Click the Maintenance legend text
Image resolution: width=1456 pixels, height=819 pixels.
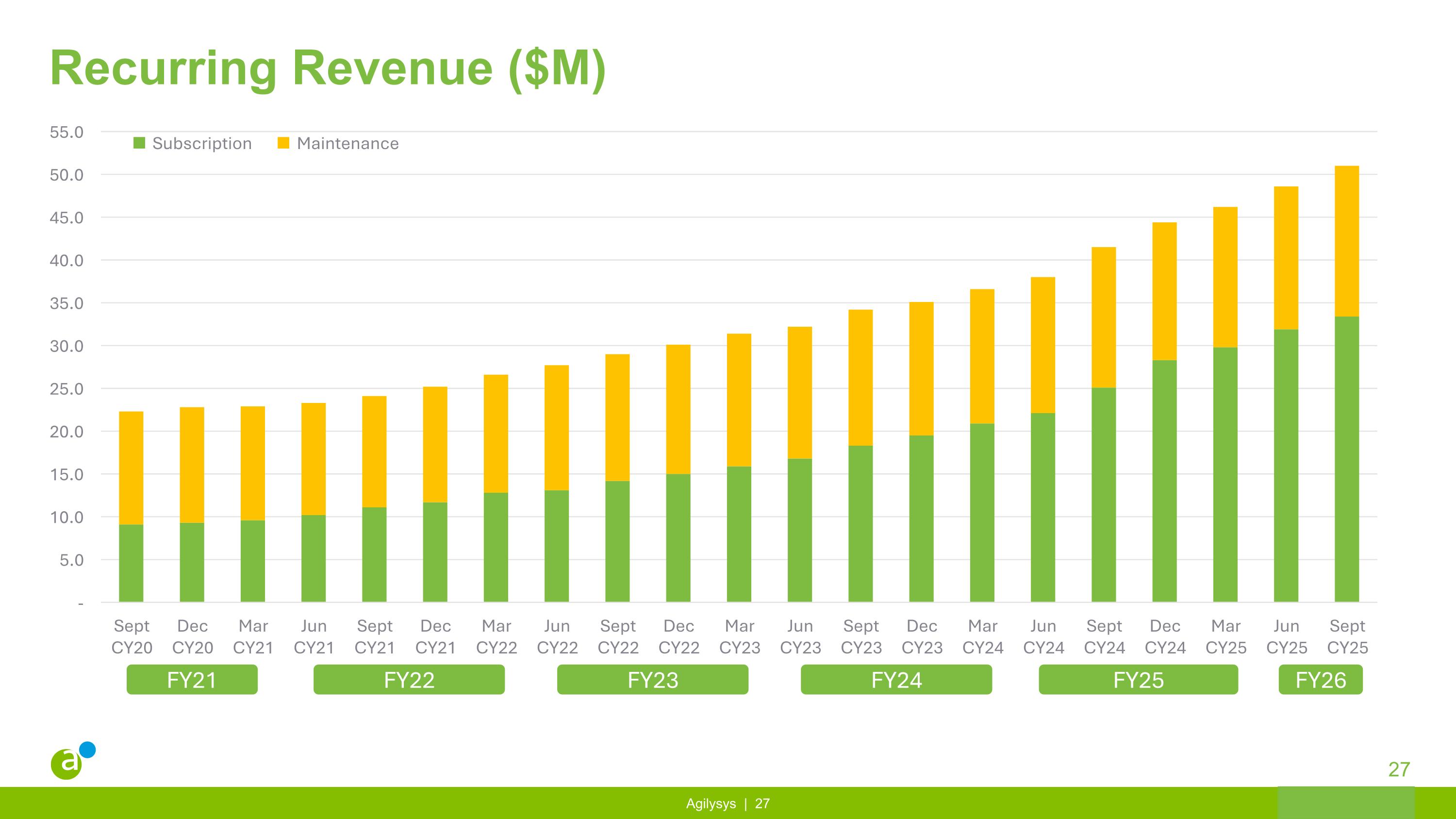(x=347, y=144)
